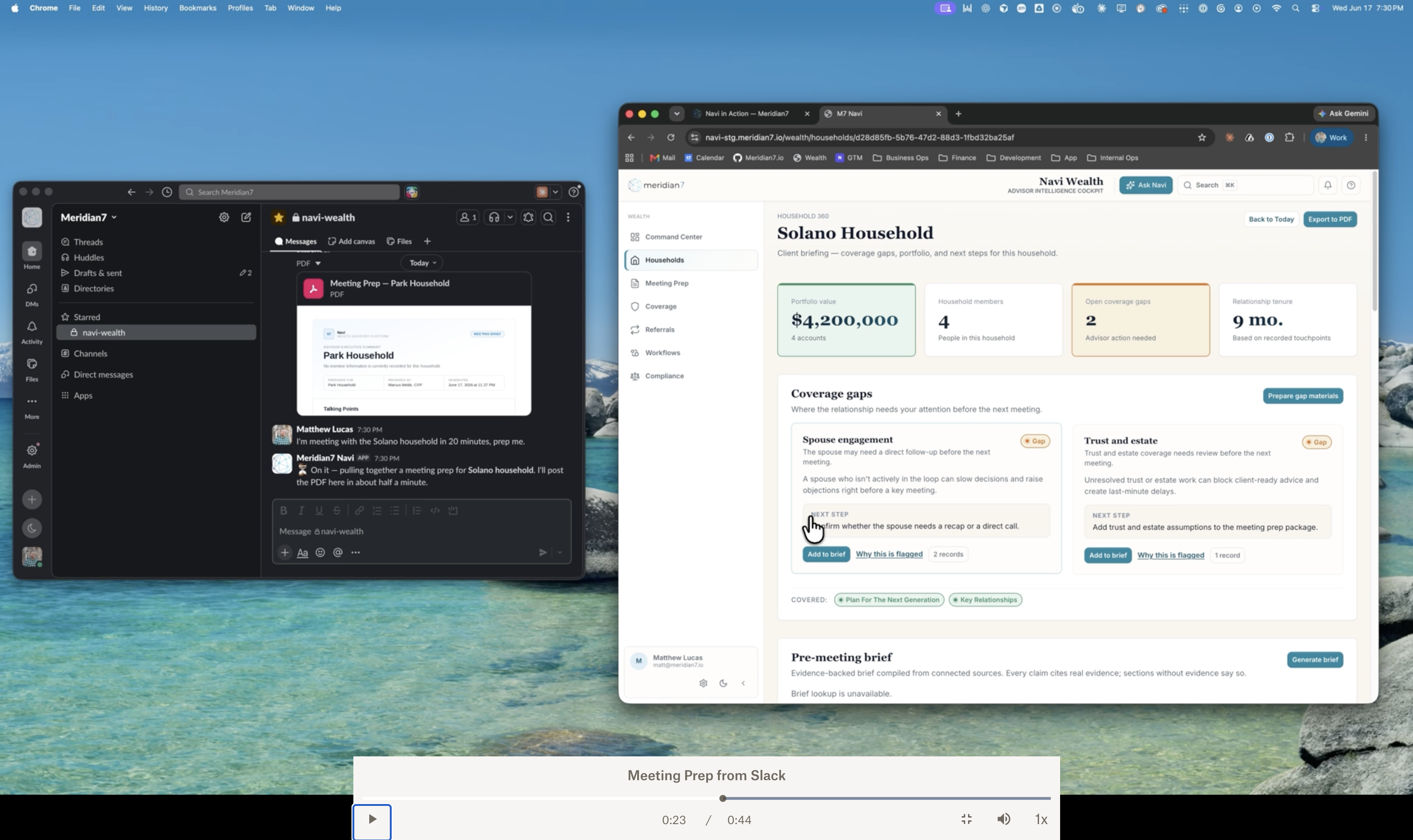The image size is (1413, 840).
Task: Click Slack history clock icon
Action: click(x=167, y=192)
